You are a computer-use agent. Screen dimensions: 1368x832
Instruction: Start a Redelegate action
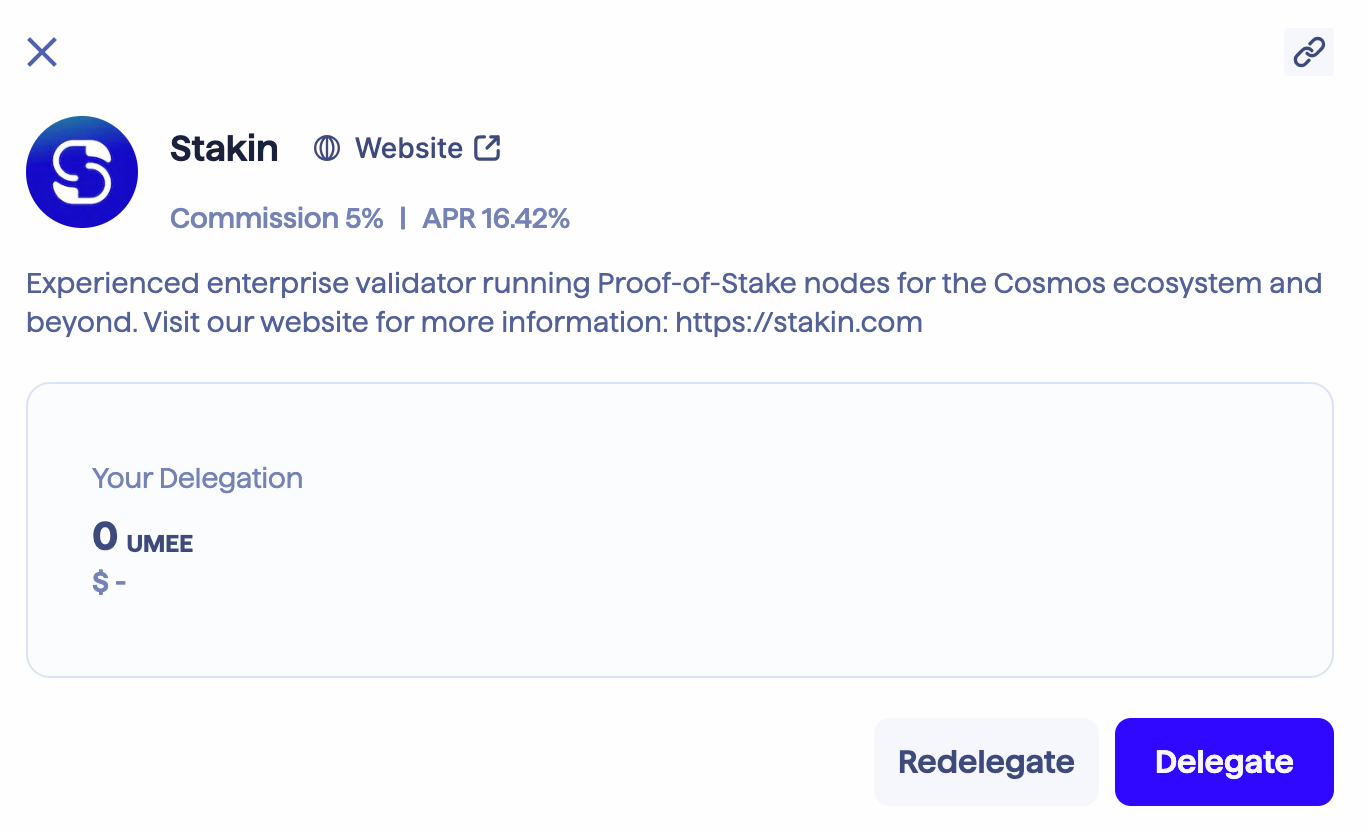tap(986, 762)
